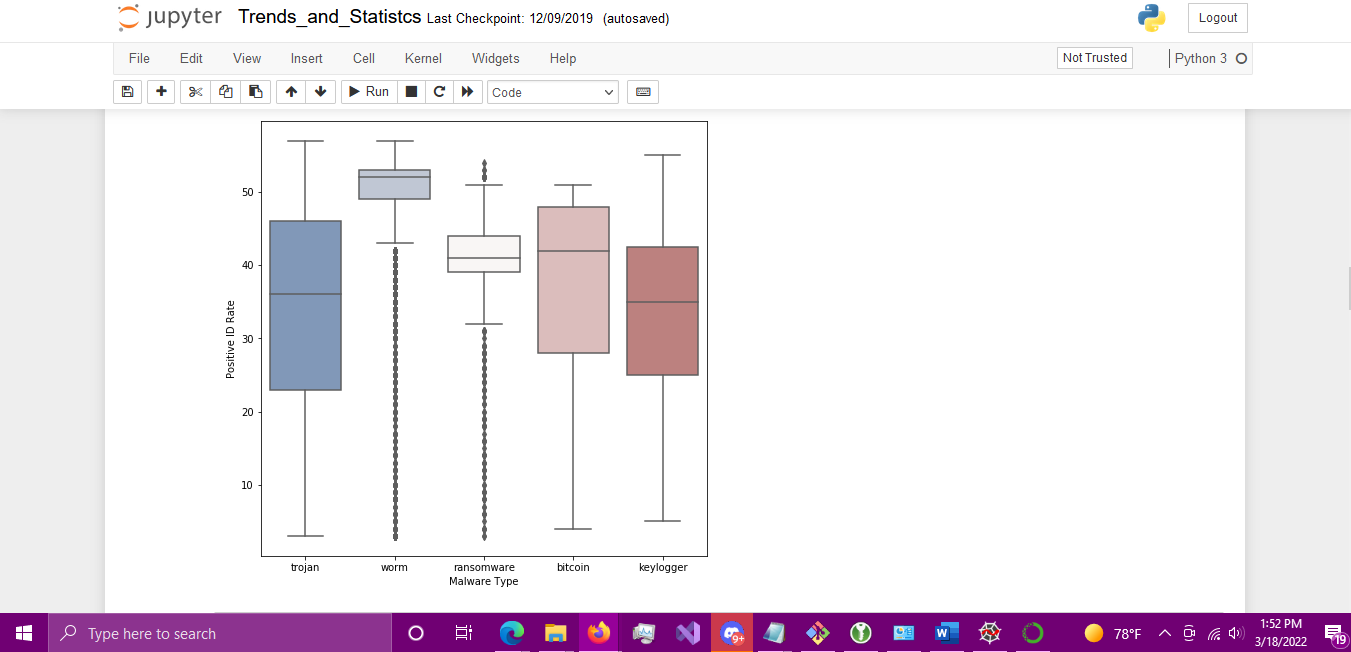
Task: Open Task View in taskbar
Action: point(464,633)
